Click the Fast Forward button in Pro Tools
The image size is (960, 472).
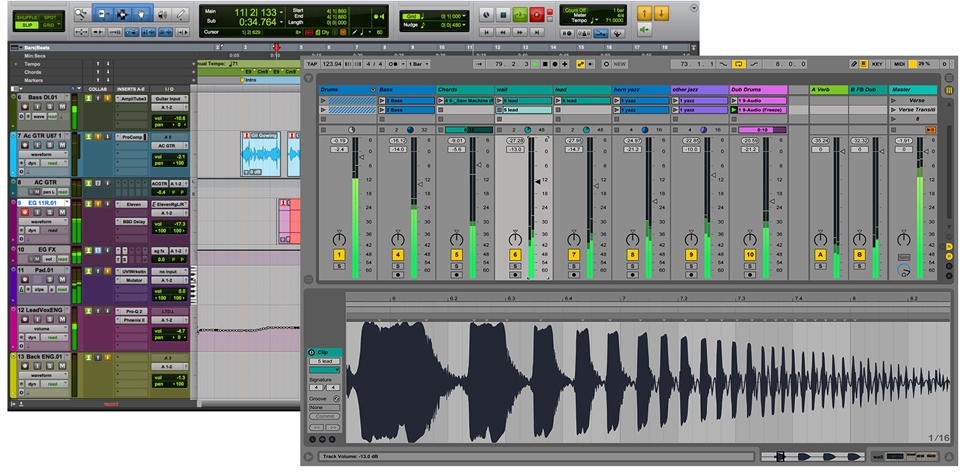[520, 32]
